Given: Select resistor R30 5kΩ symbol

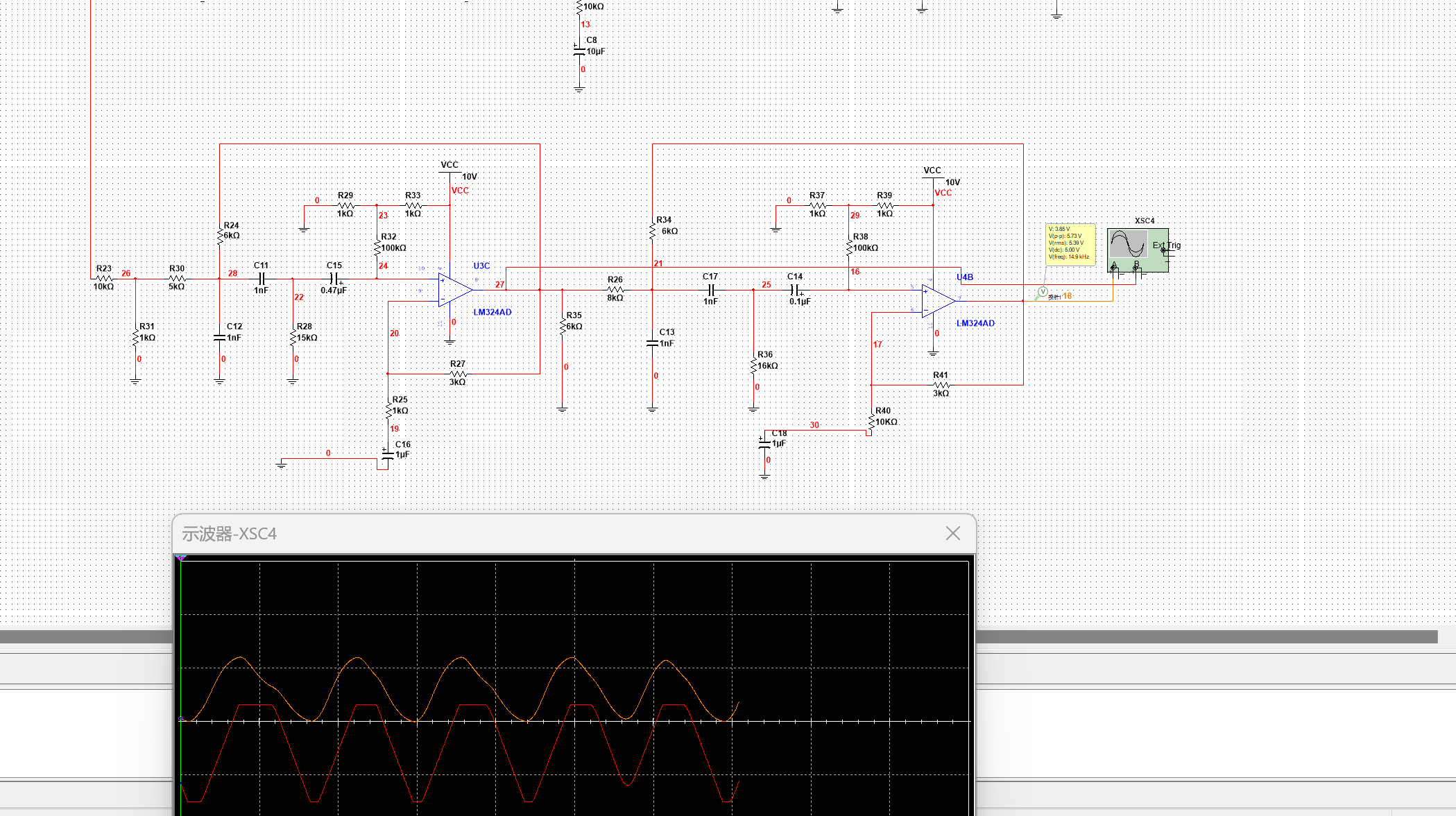Looking at the screenshot, I should point(177,279).
